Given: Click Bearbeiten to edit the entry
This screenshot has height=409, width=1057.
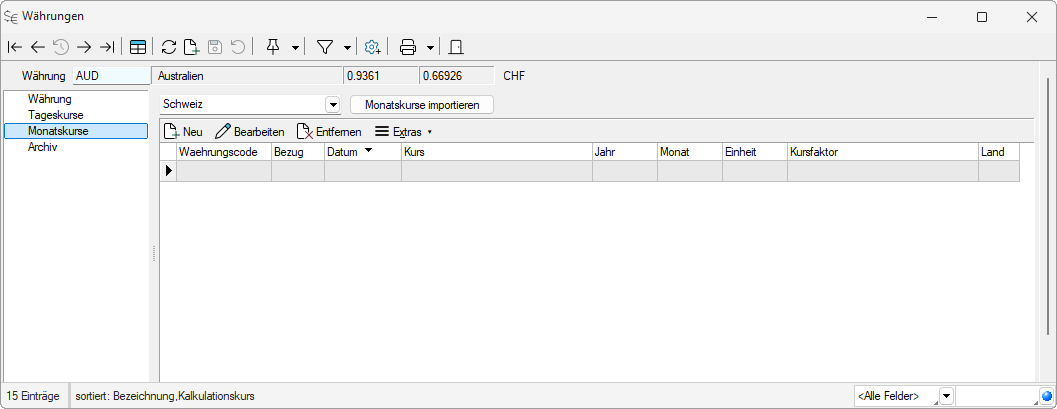Looking at the screenshot, I should pos(250,132).
